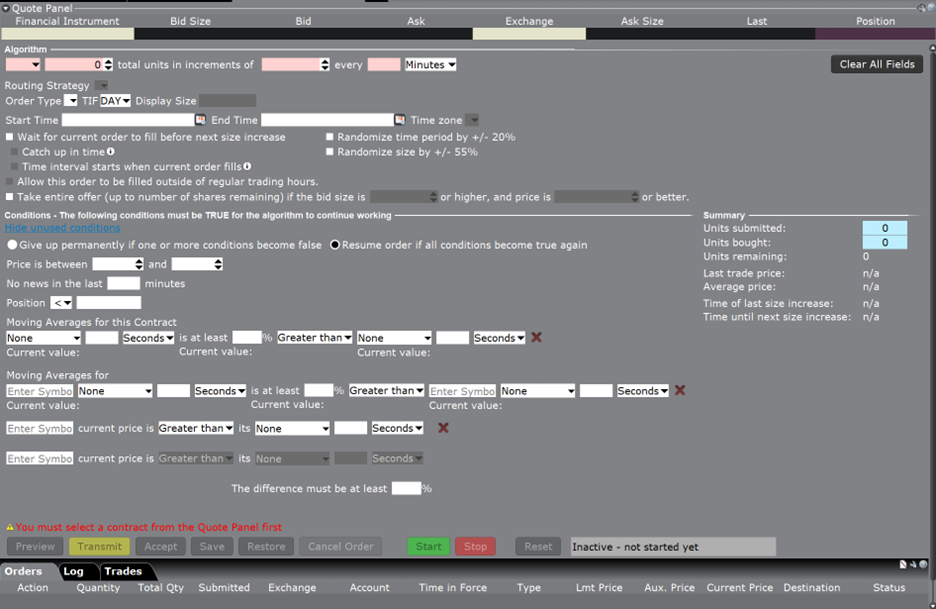The height and width of the screenshot is (609, 936).
Task: Click the yellow warning icon beside contract message
Action: pos(10,527)
